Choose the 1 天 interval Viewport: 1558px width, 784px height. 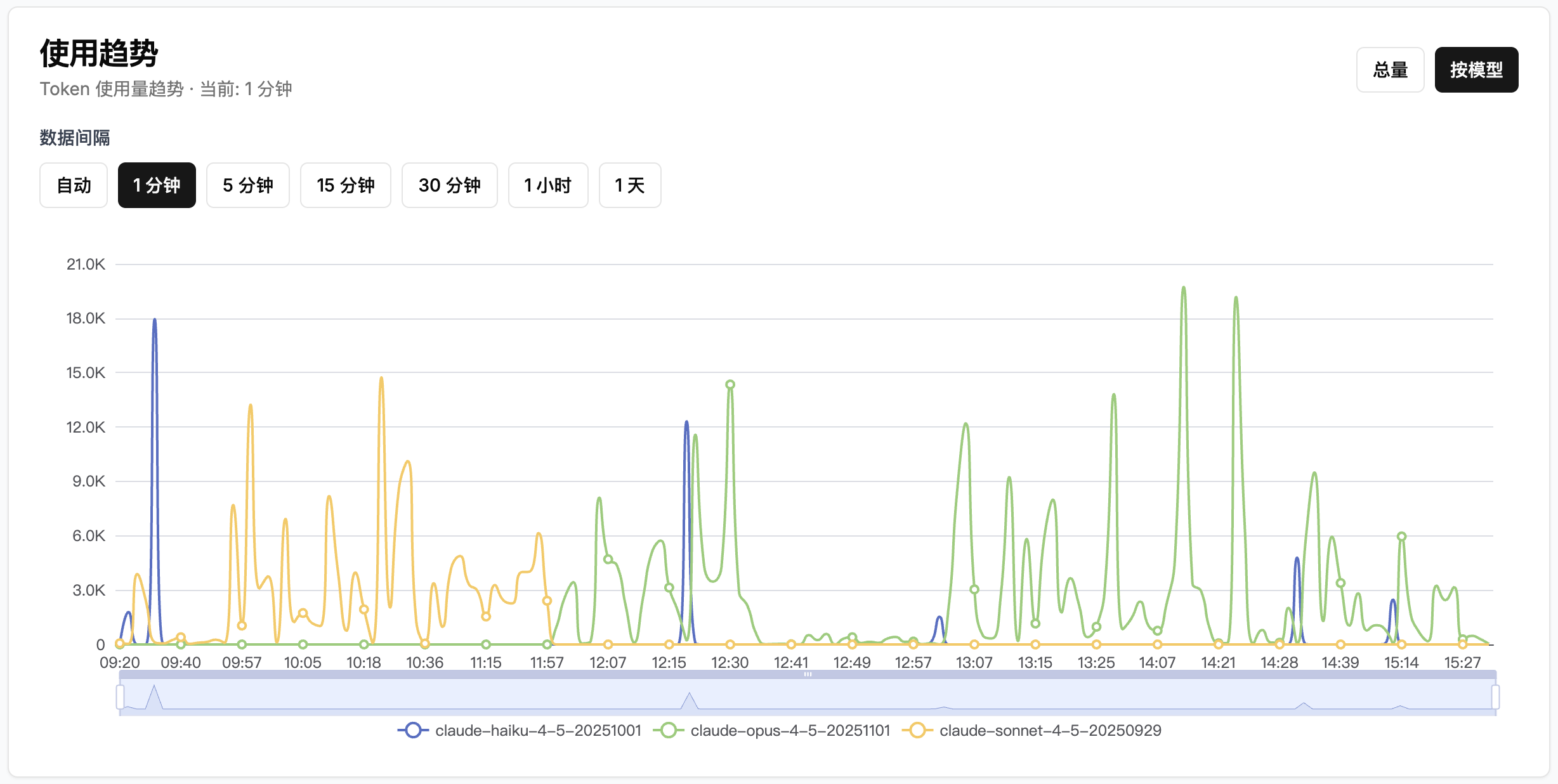tap(629, 185)
